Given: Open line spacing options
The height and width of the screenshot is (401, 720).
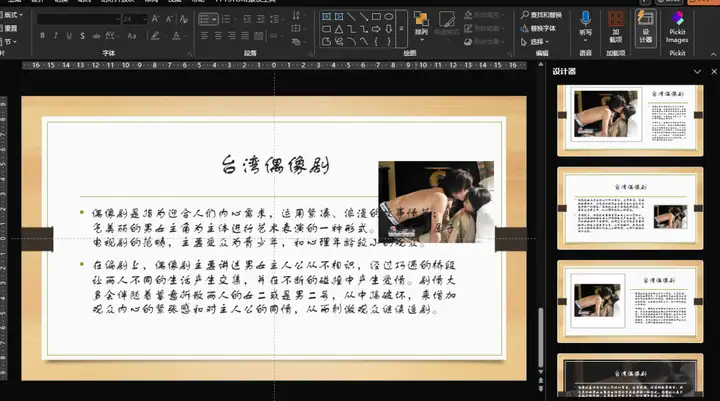Looking at the screenshot, I should point(275,19).
